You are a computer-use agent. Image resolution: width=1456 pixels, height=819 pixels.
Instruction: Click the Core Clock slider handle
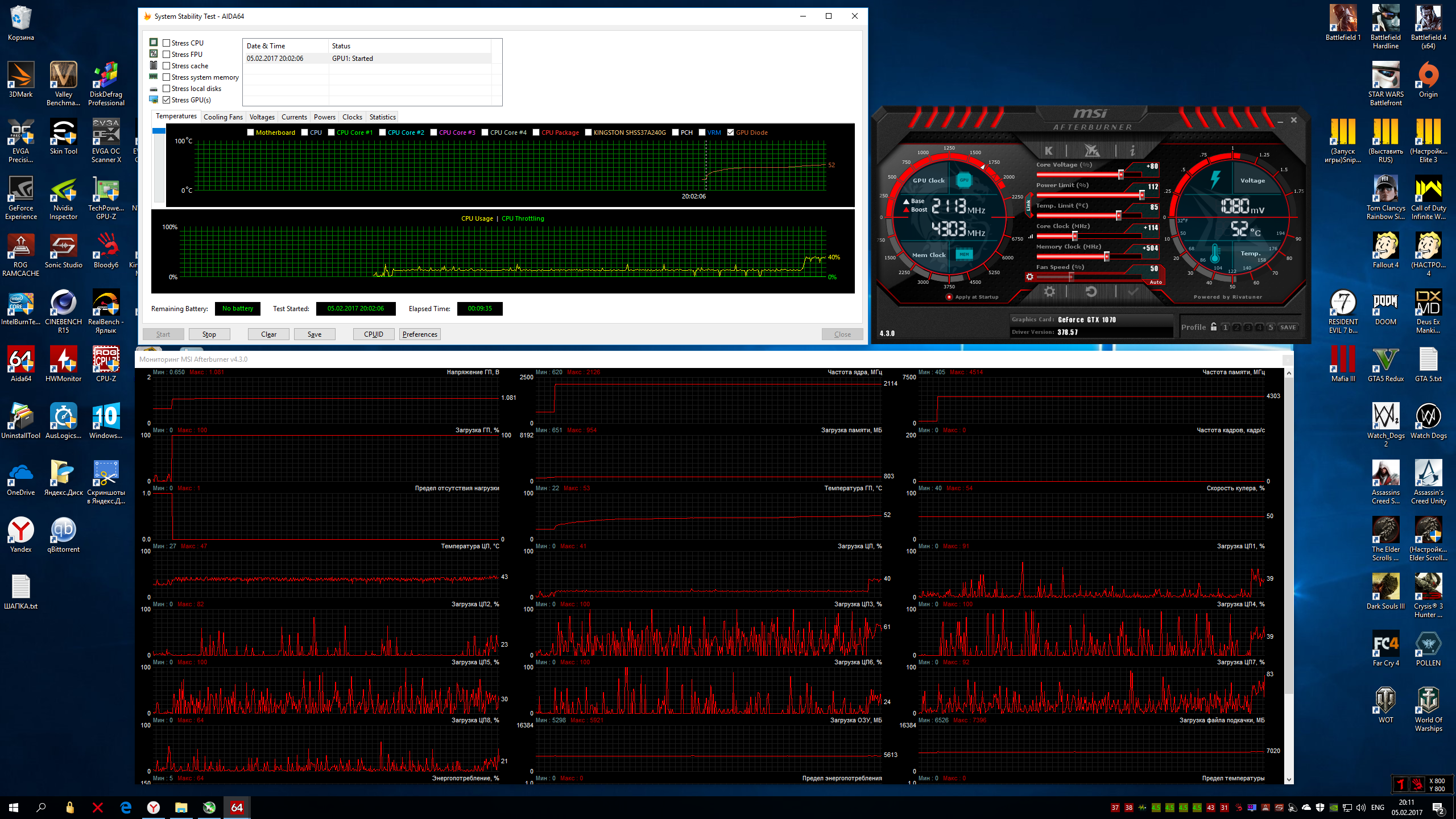click(1074, 236)
